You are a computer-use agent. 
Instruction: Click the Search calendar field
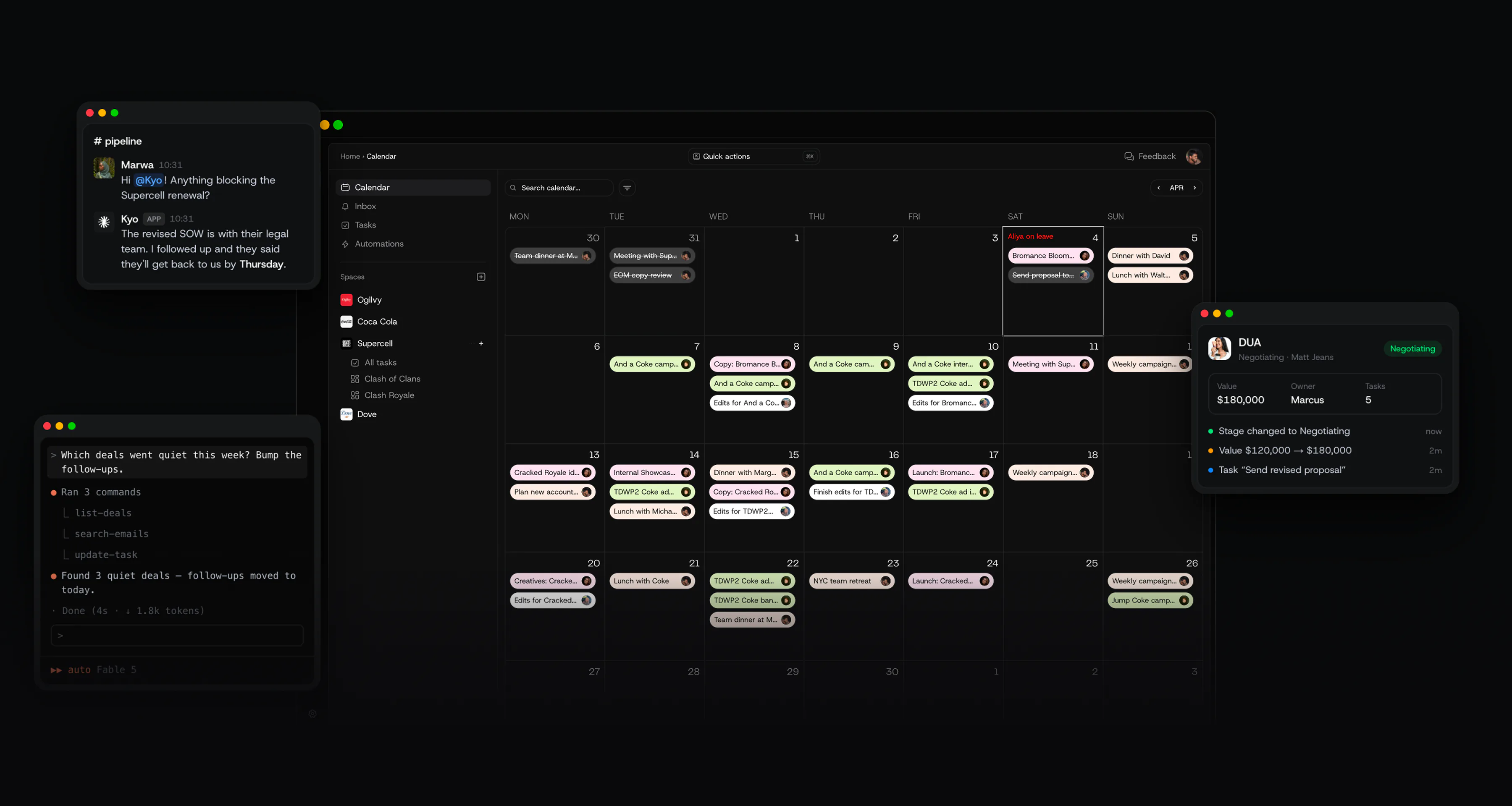pos(559,188)
